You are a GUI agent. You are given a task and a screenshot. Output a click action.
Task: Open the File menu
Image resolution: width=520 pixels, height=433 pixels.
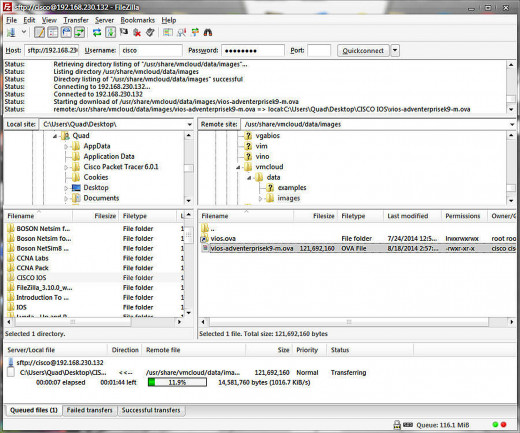(x=11, y=20)
